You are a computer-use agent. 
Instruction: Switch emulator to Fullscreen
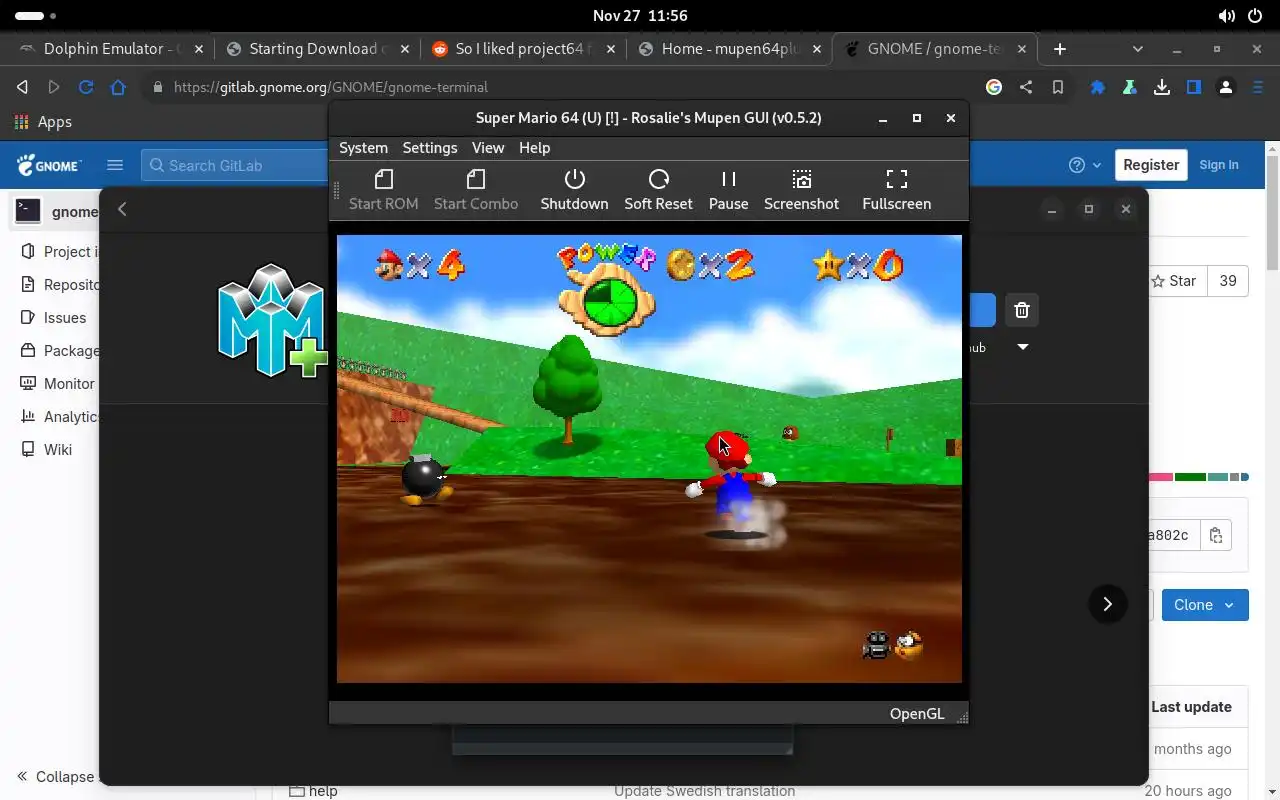pyautogui.click(x=896, y=190)
